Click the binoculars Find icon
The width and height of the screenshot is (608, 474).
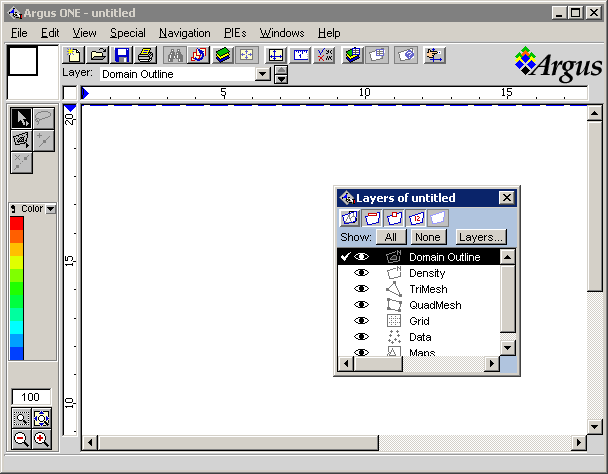(x=174, y=55)
